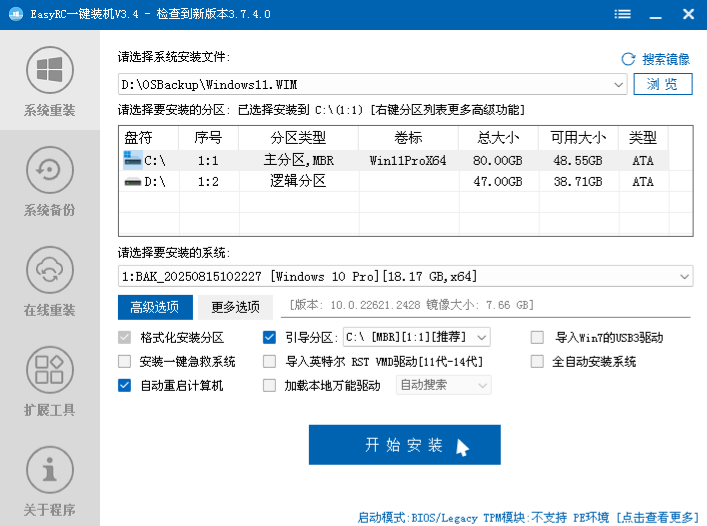The height and width of the screenshot is (526, 707).
Task: Click the Win11ProX64 volume label cell
Action: click(408, 161)
